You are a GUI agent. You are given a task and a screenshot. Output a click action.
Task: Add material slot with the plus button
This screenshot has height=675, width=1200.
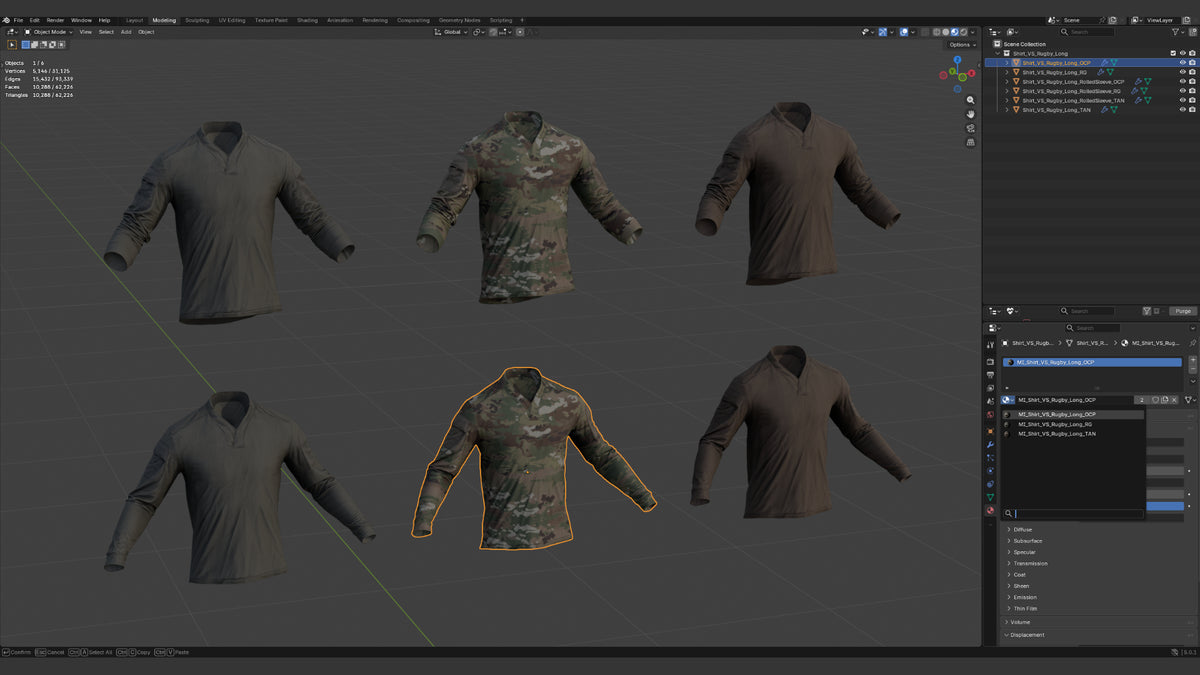pos(1193,360)
